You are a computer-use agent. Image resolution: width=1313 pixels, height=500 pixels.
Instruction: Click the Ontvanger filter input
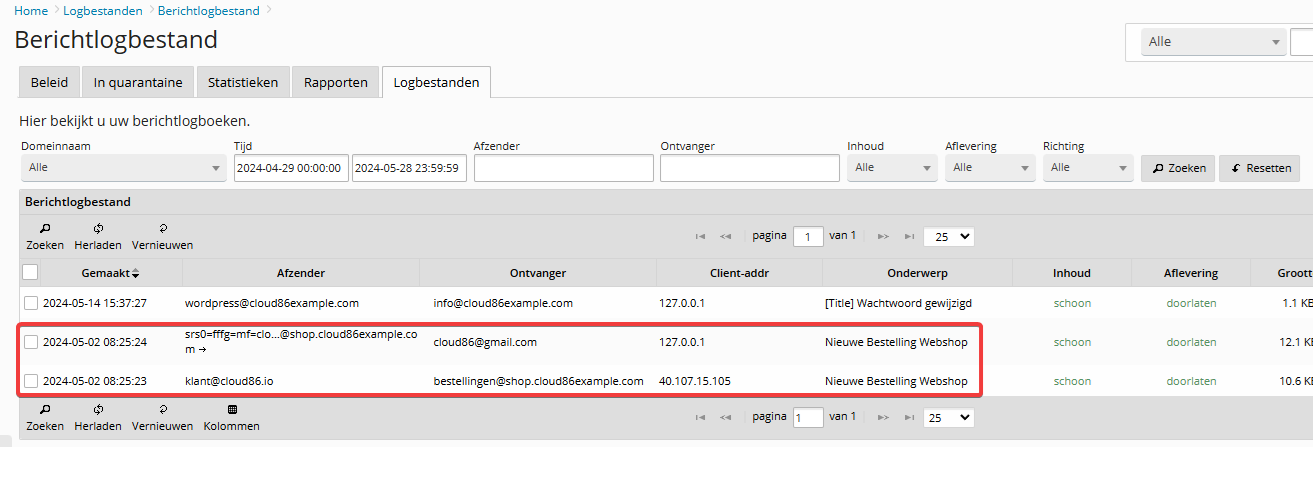pyautogui.click(x=750, y=168)
